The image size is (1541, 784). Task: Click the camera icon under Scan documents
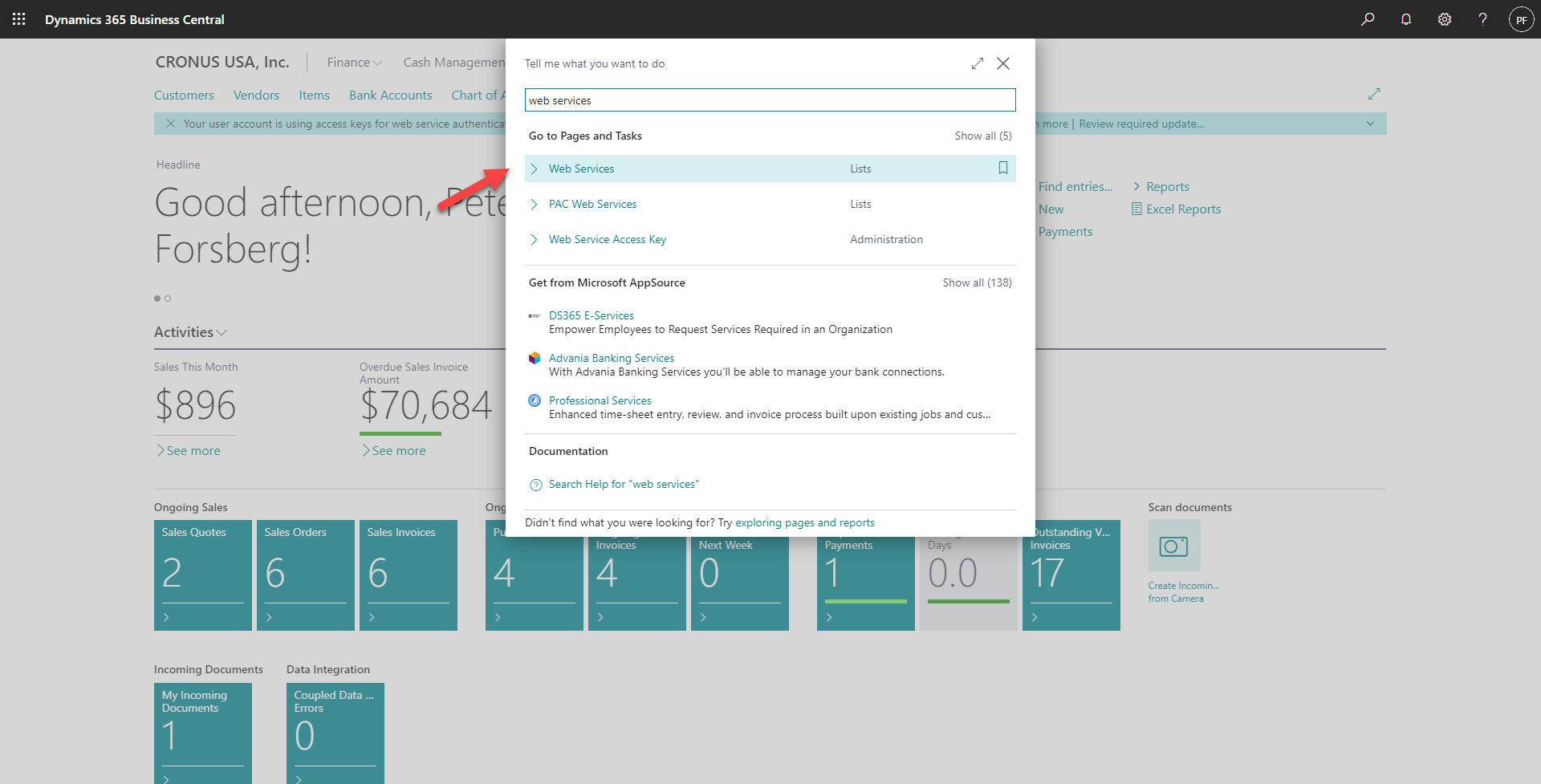coord(1174,546)
